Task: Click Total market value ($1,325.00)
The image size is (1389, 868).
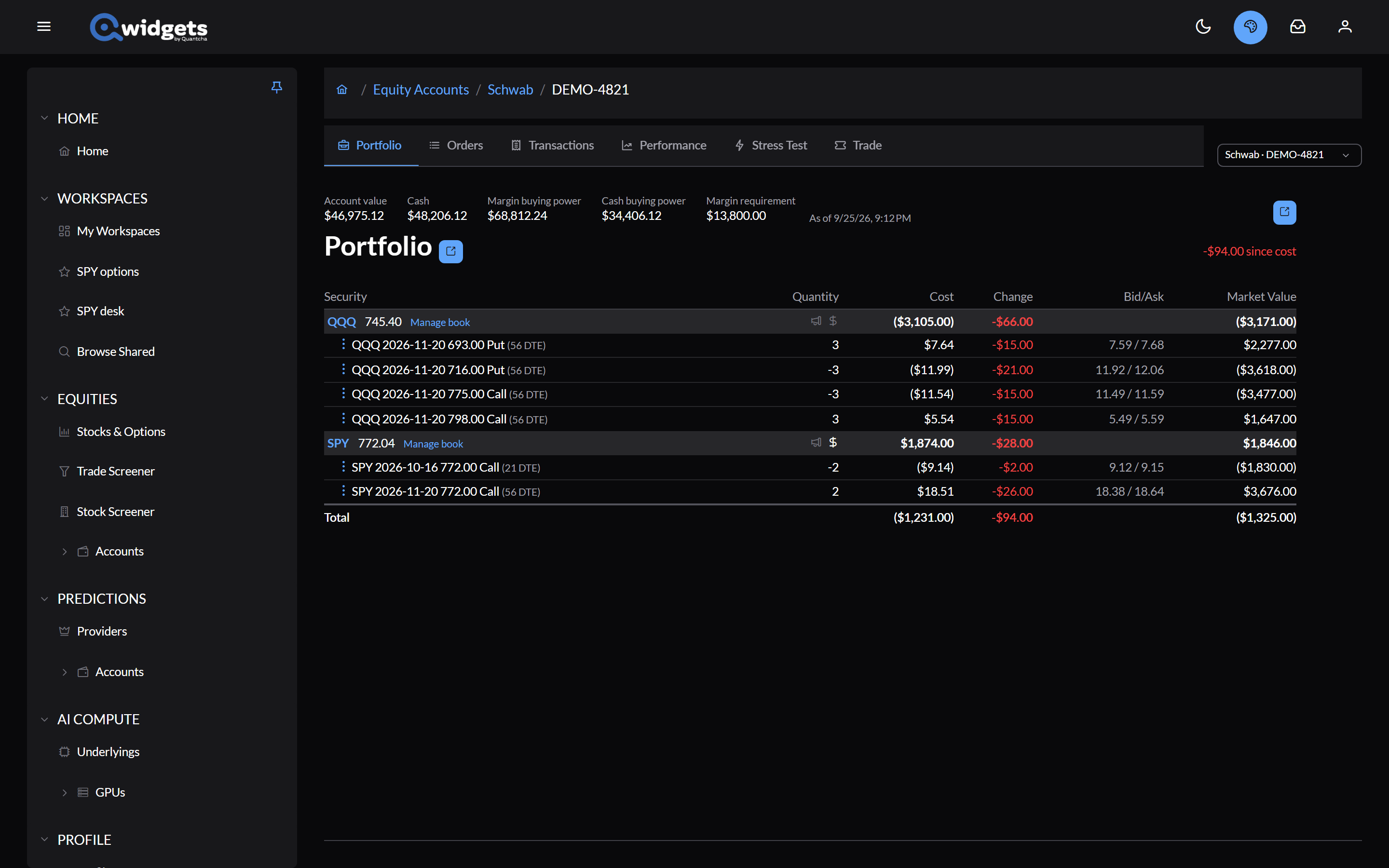Action: (x=1266, y=518)
